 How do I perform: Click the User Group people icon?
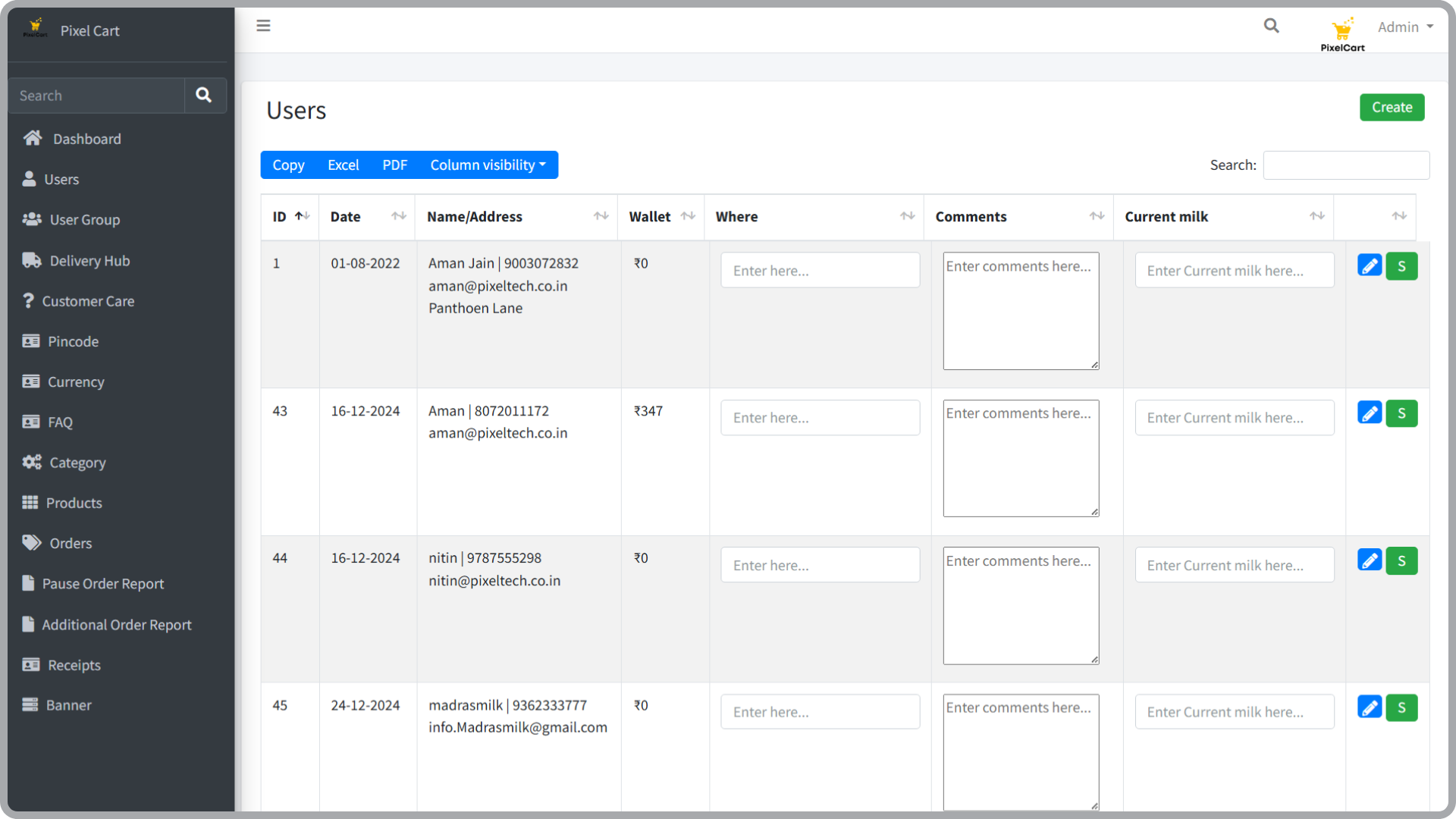click(32, 219)
